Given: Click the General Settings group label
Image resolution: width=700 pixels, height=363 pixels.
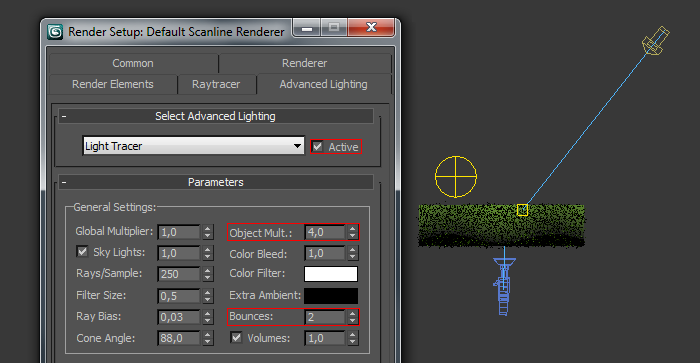Looking at the screenshot, I should (115, 207).
